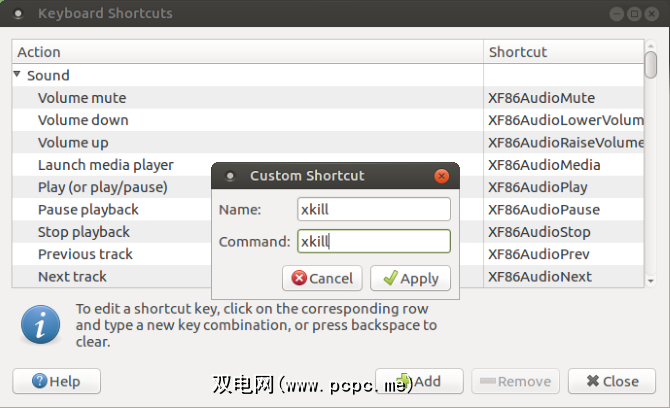Select the Volume down row
Screen dimensions: 670x408
(83, 120)
